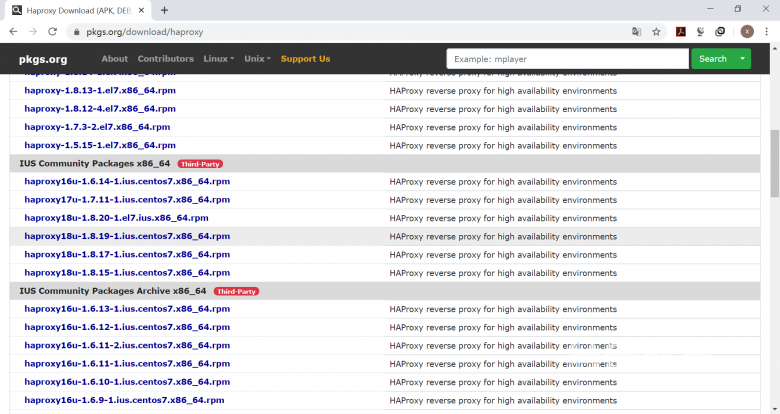The image size is (780, 414).
Task: Expand the Unix dropdown menu
Action: (257, 59)
